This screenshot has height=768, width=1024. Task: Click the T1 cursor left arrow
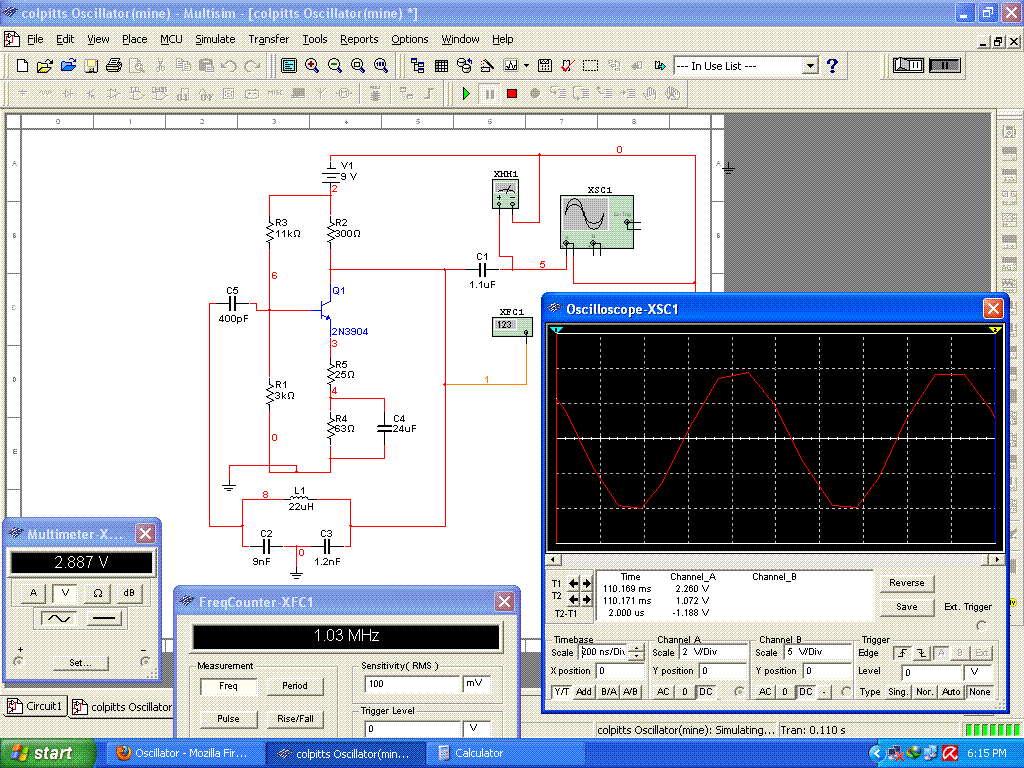[x=573, y=583]
